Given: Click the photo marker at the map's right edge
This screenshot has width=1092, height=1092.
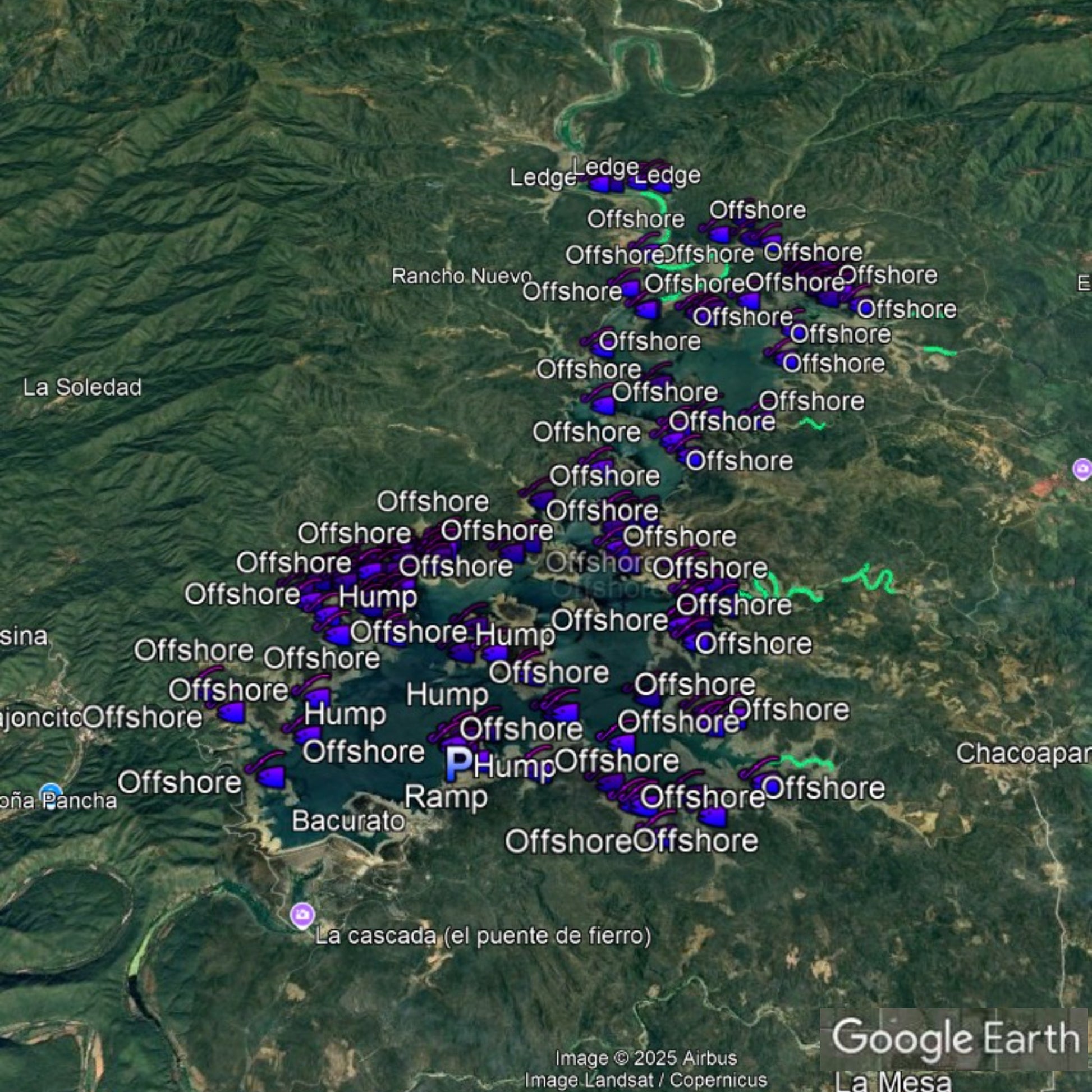Looking at the screenshot, I should [1082, 469].
